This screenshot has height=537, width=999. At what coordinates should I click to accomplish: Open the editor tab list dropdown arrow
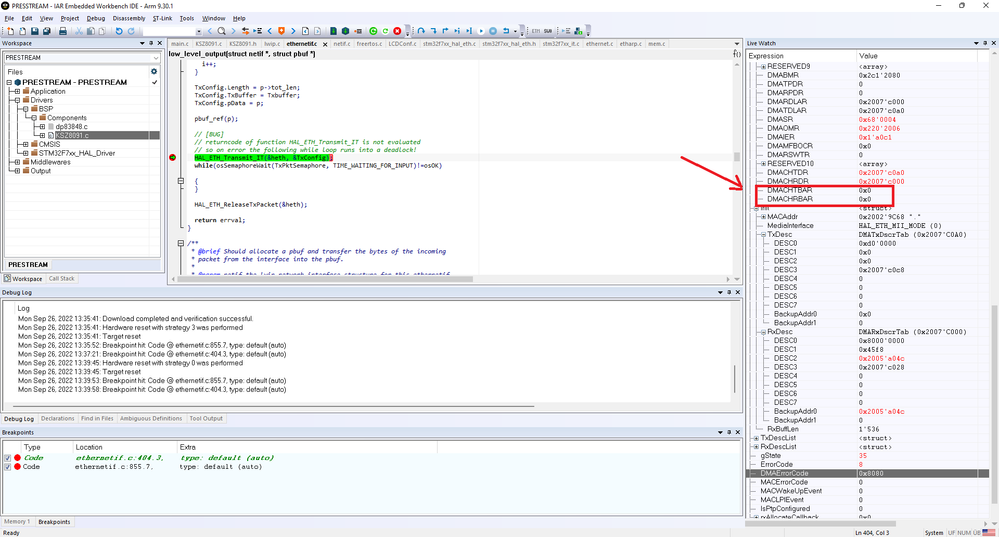click(x=737, y=44)
